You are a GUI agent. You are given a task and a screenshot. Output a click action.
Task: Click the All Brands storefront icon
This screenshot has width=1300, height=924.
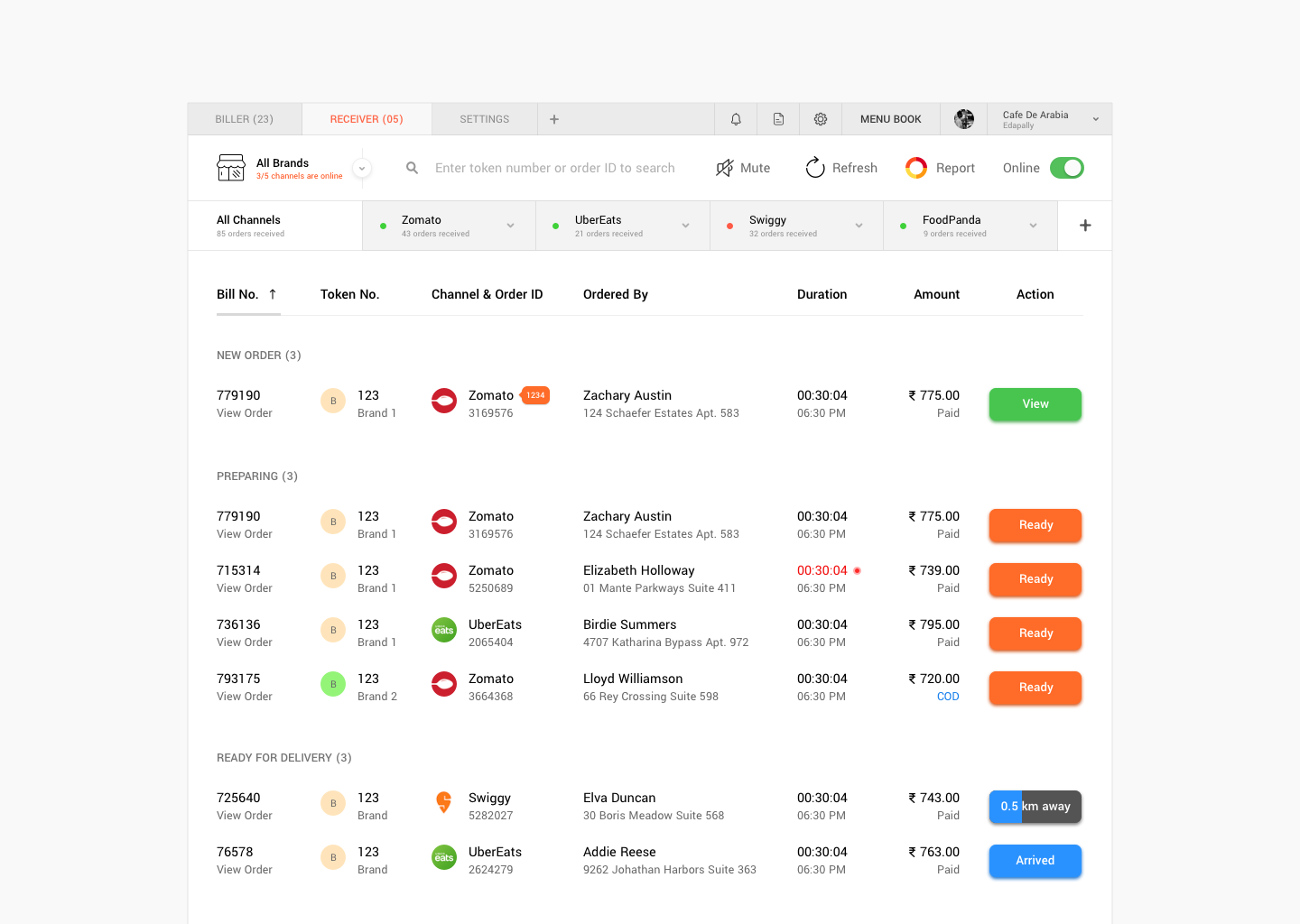coord(231,167)
